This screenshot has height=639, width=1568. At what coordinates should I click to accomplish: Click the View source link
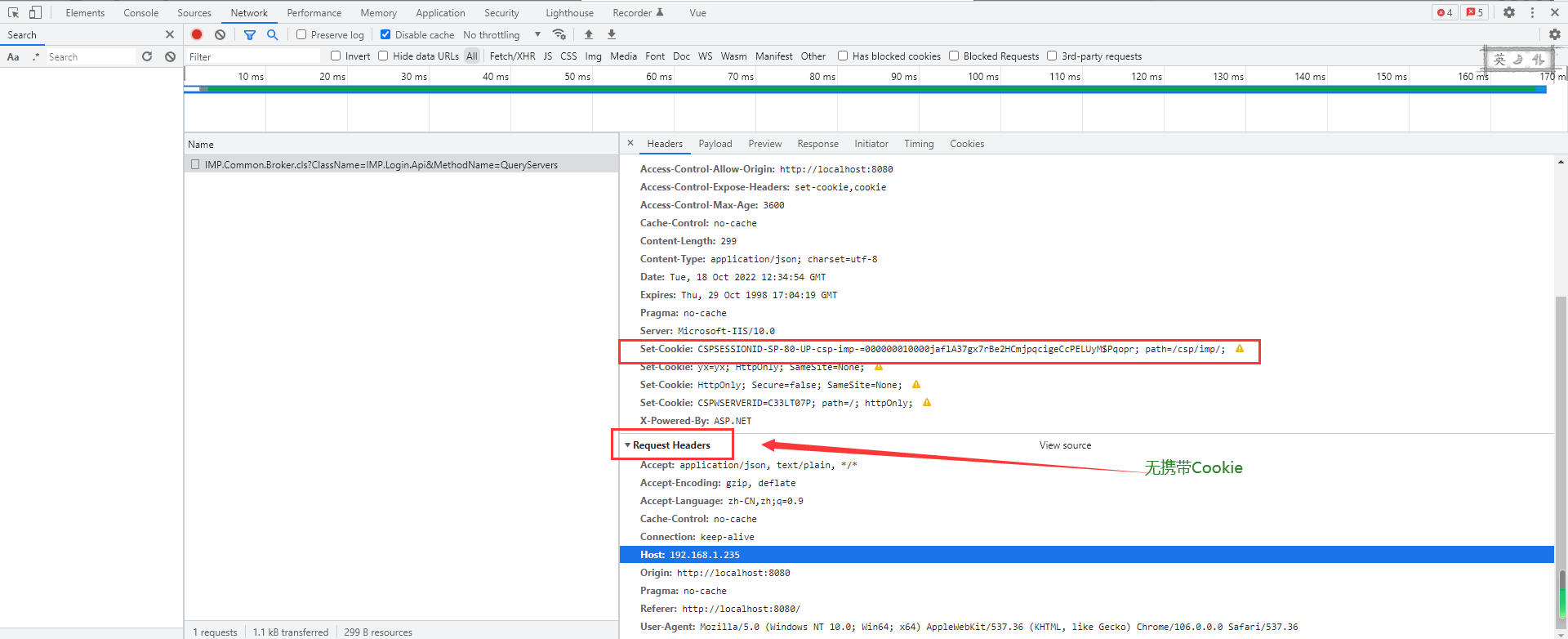(1065, 445)
